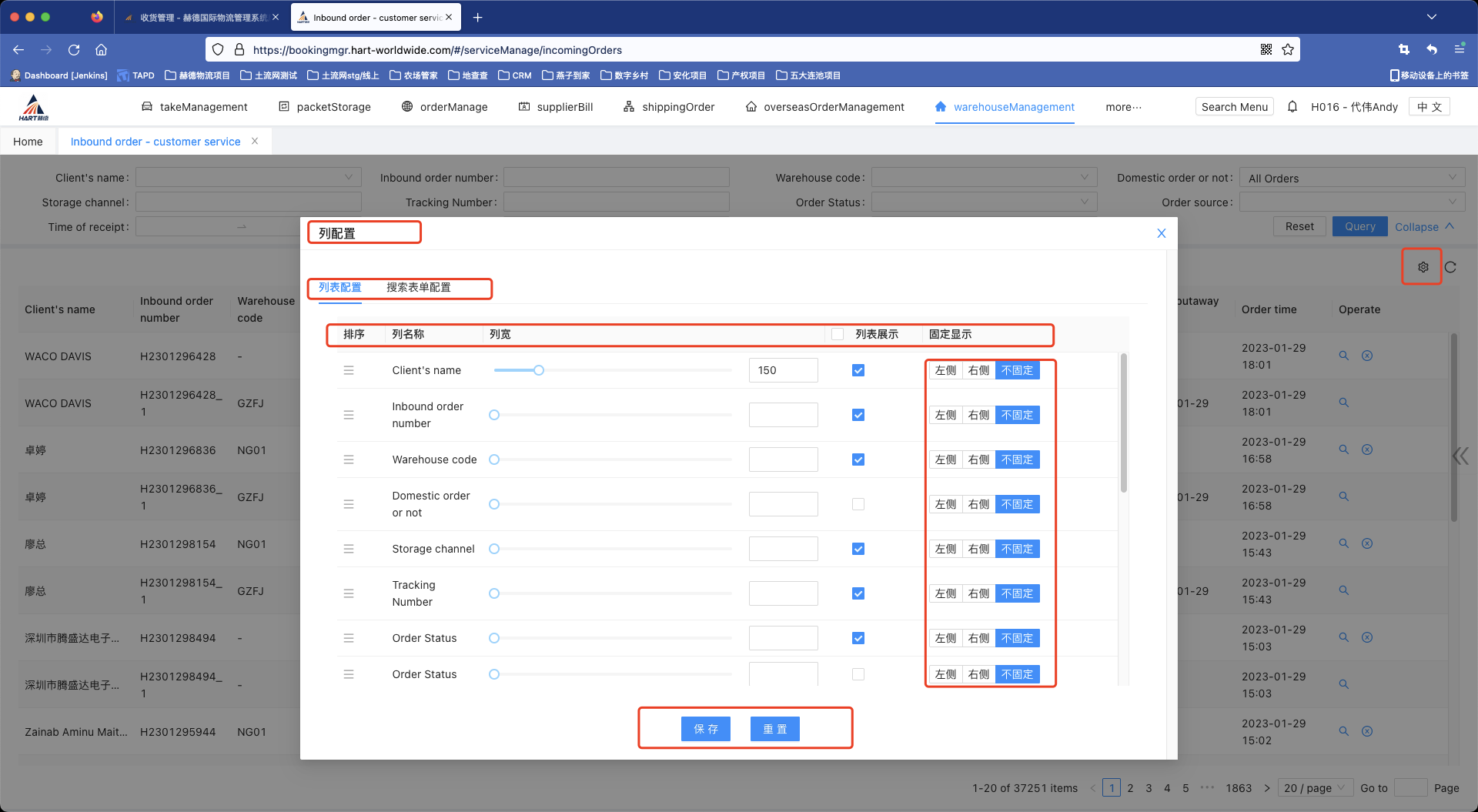Enable display checkbox for Domestic order or not
The height and width of the screenshot is (812, 1478).
pyautogui.click(x=858, y=504)
